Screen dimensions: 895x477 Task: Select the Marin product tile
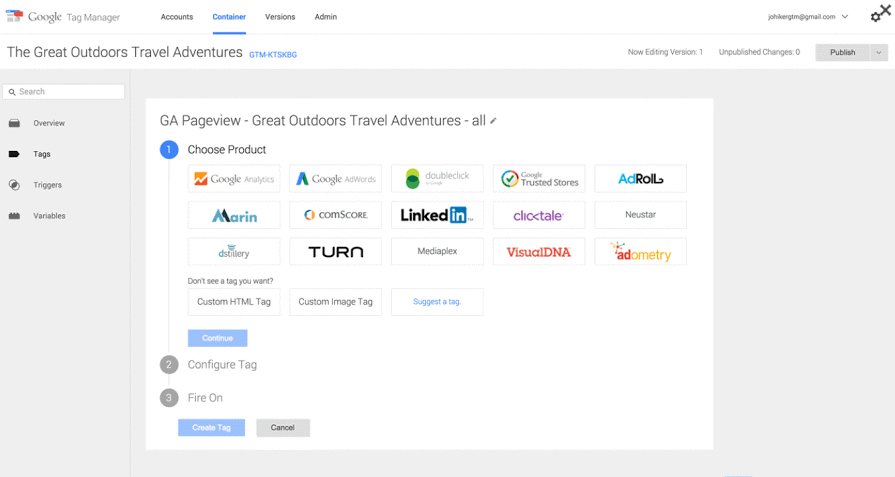234,215
